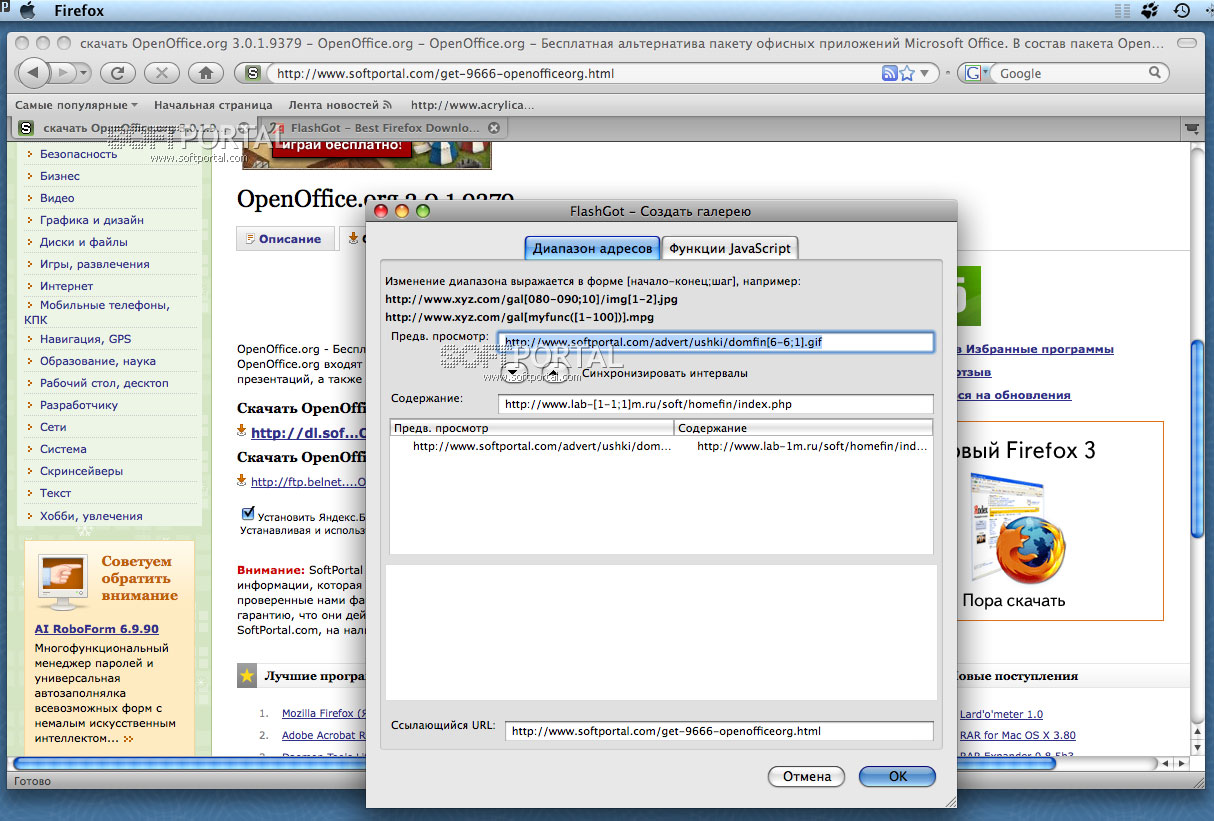
Task: Open the AI RoboForm 6.9.90 link
Action: click(x=96, y=629)
